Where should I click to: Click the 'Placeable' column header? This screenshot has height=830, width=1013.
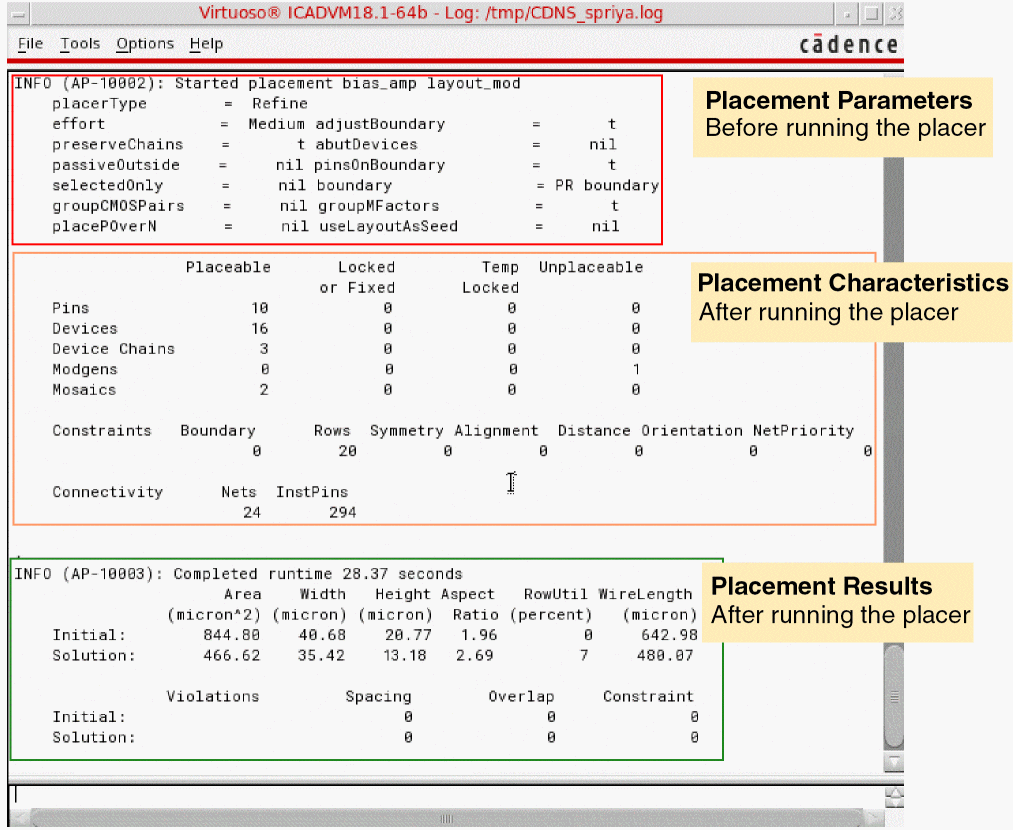228,267
